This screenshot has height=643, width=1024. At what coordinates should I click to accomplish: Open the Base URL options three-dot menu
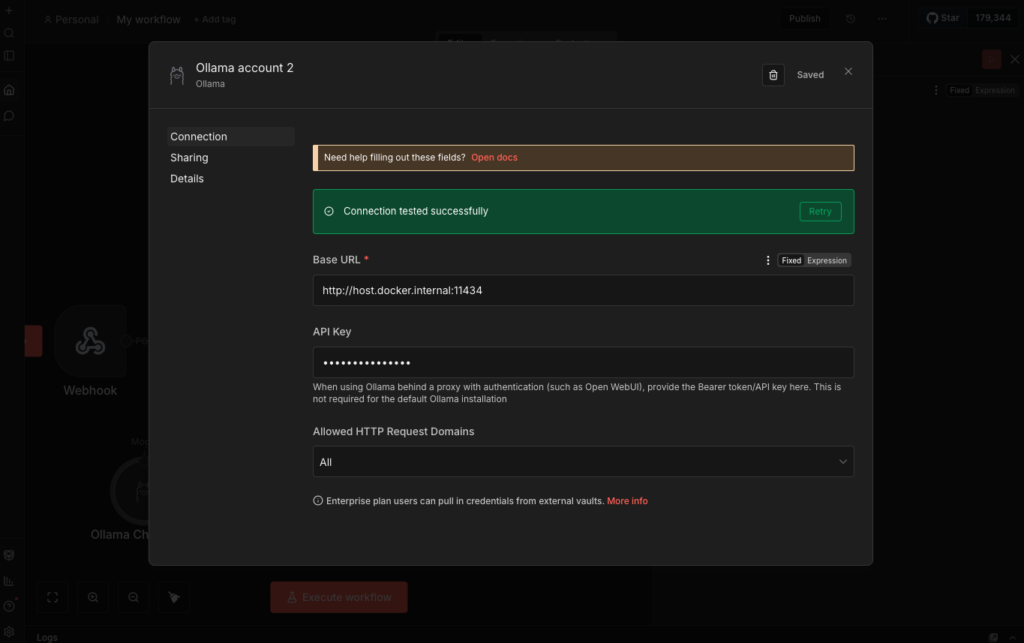pyautogui.click(x=768, y=260)
